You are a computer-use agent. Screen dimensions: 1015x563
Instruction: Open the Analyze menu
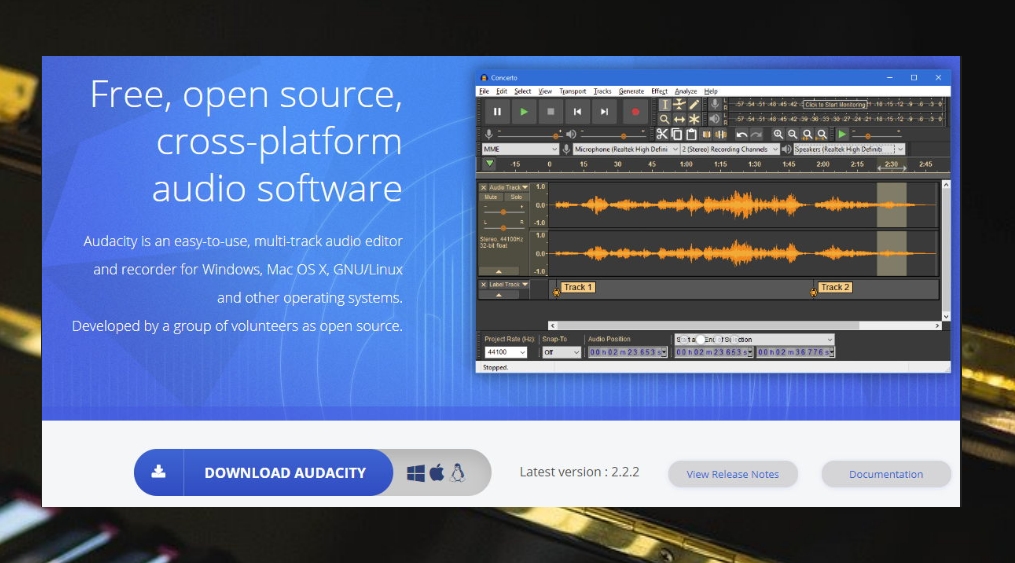(686, 91)
